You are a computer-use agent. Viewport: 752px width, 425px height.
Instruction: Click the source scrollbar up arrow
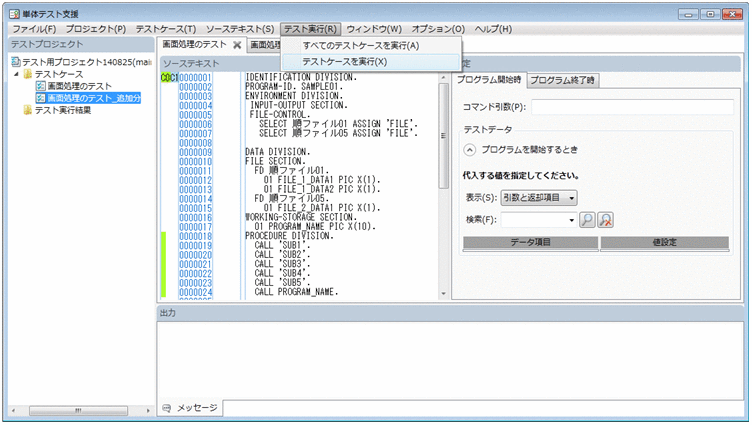pyautogui.click(x=443, y=78)
